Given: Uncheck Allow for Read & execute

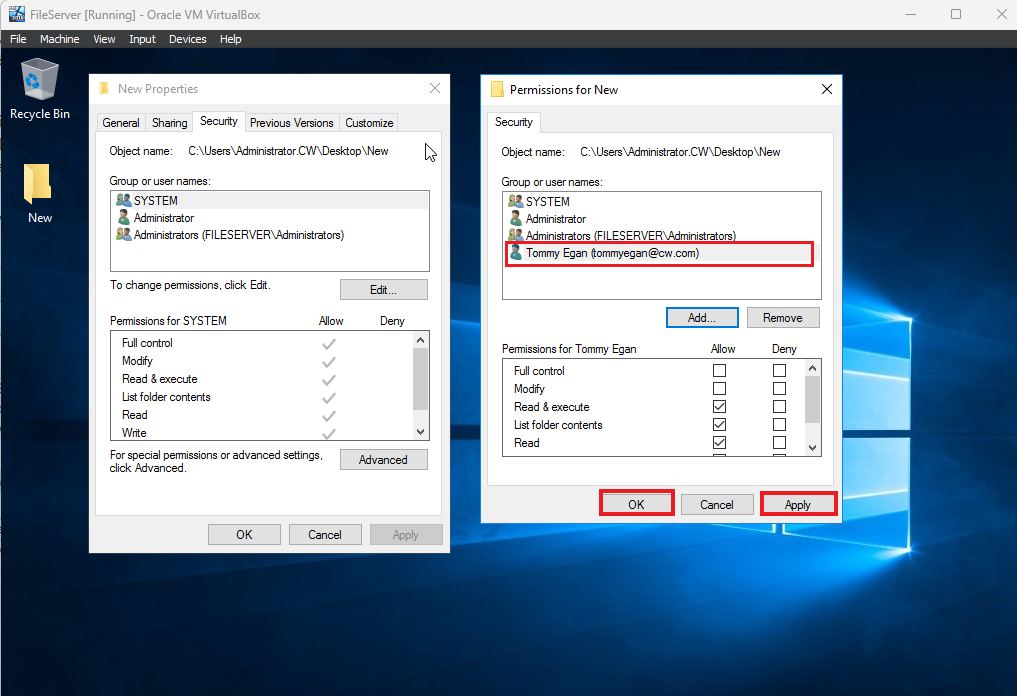Looking at the screenshot, I should [719, 407].
